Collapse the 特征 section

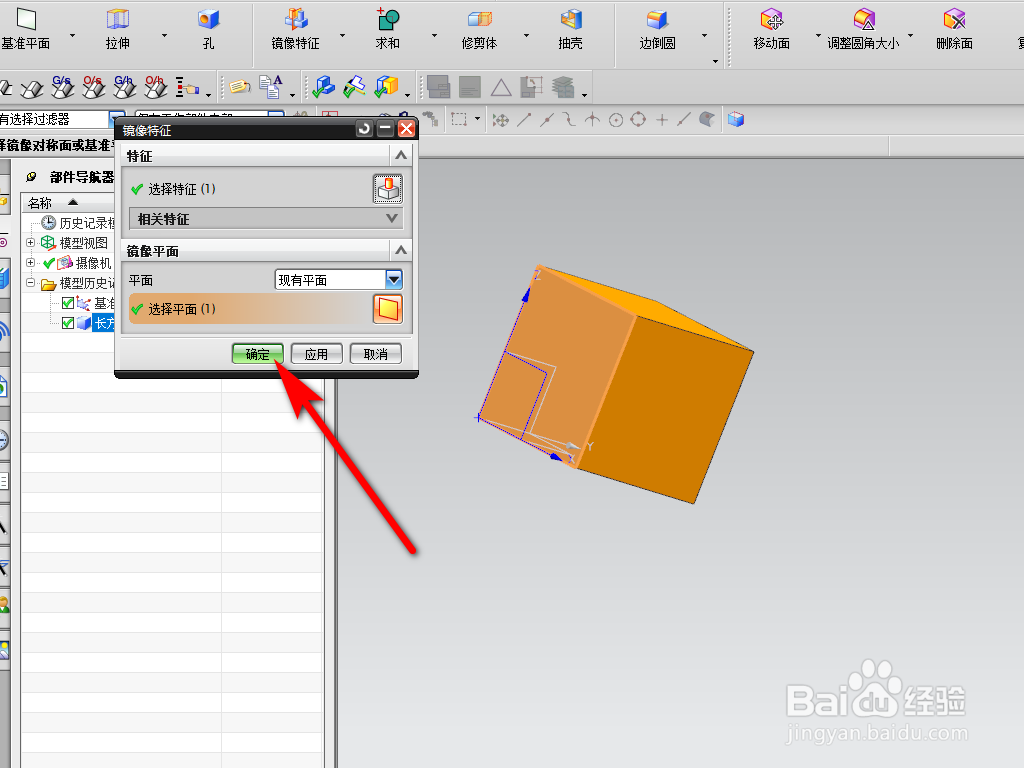401,155
